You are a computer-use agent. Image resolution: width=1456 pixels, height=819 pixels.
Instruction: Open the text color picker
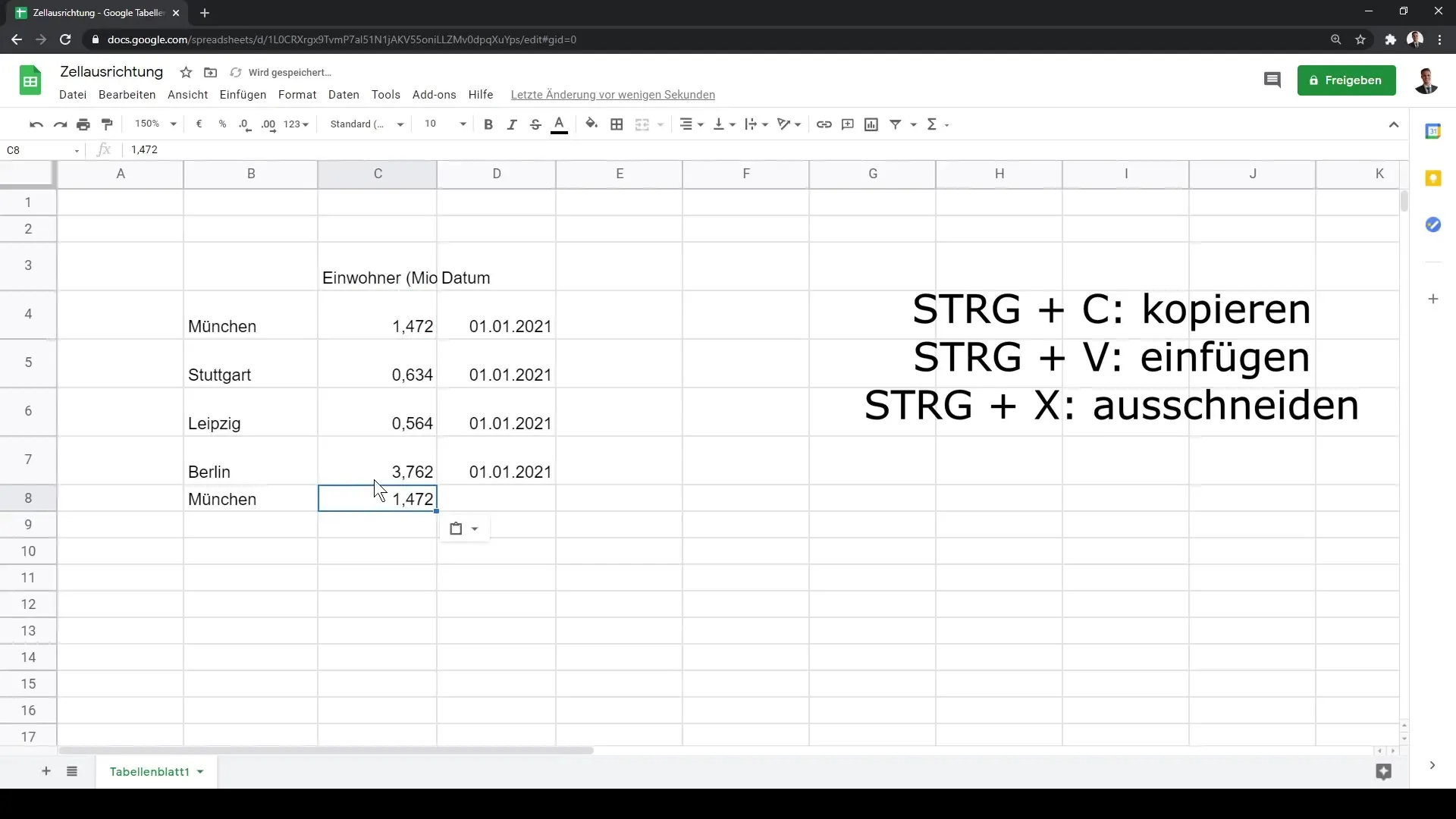click(x=559, y=124)
